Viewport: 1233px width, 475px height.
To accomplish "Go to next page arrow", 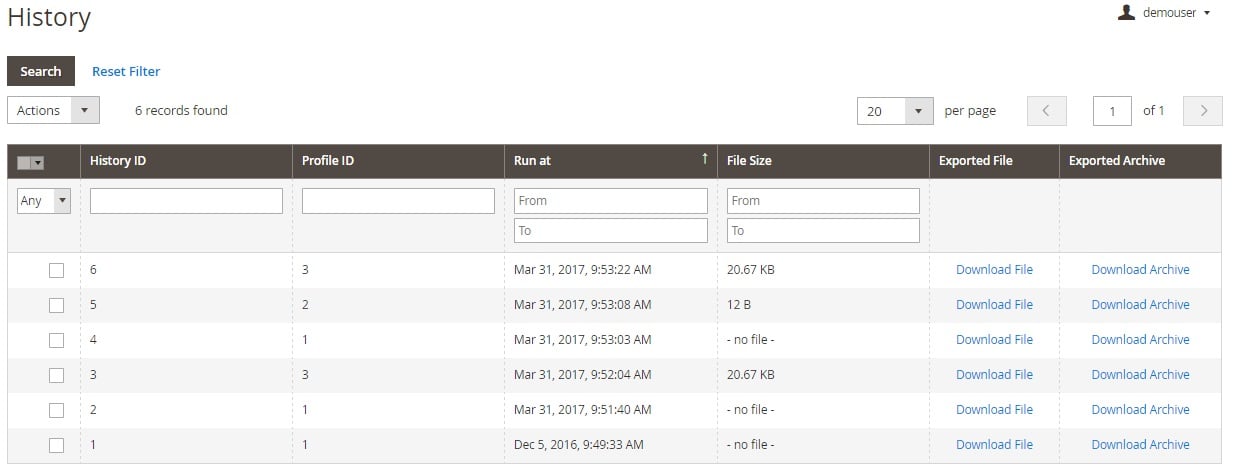I will (1203, 111).
